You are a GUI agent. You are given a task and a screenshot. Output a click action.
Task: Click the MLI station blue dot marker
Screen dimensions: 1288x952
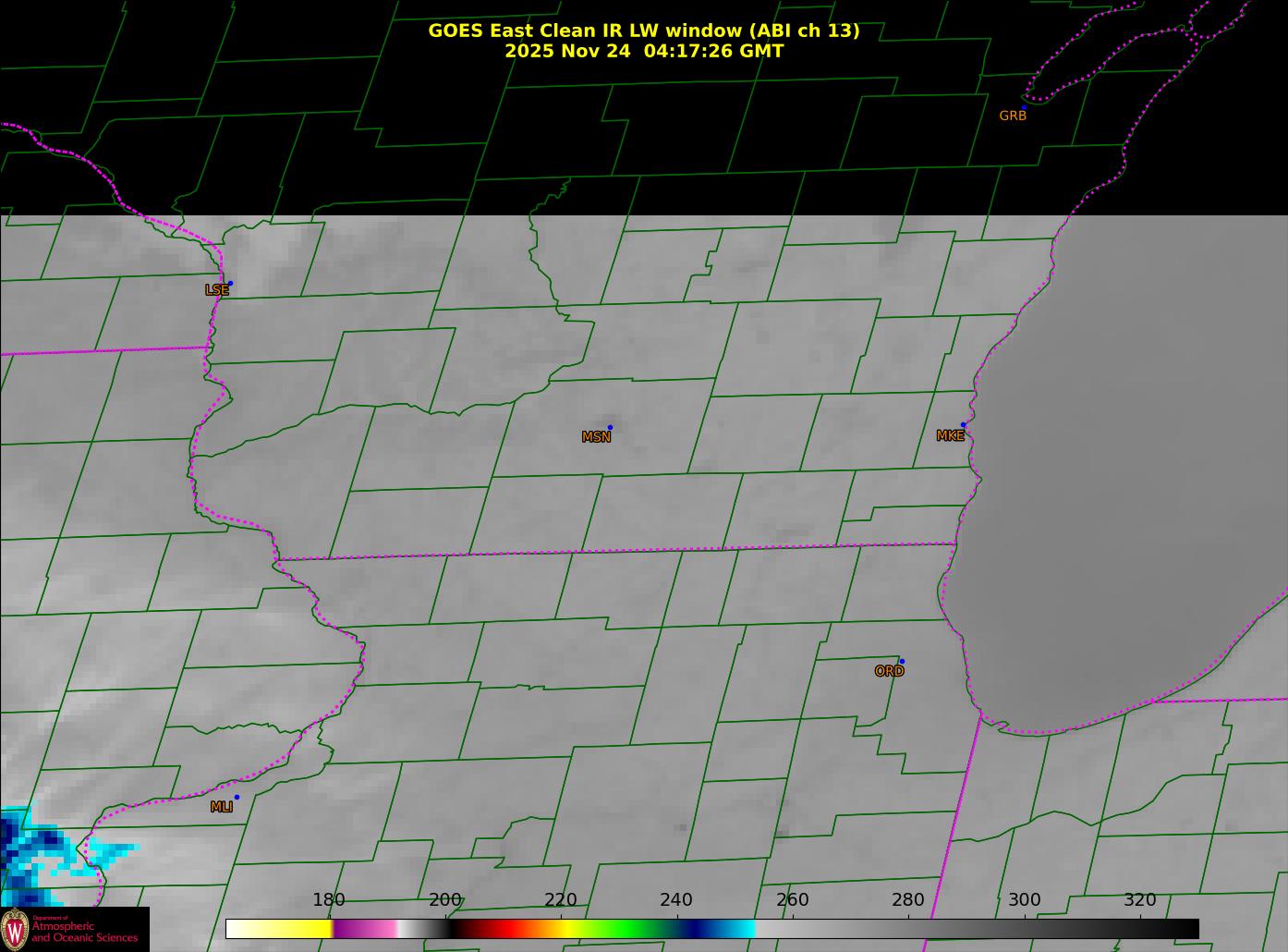pyautogui.click(x=237, y=798)
